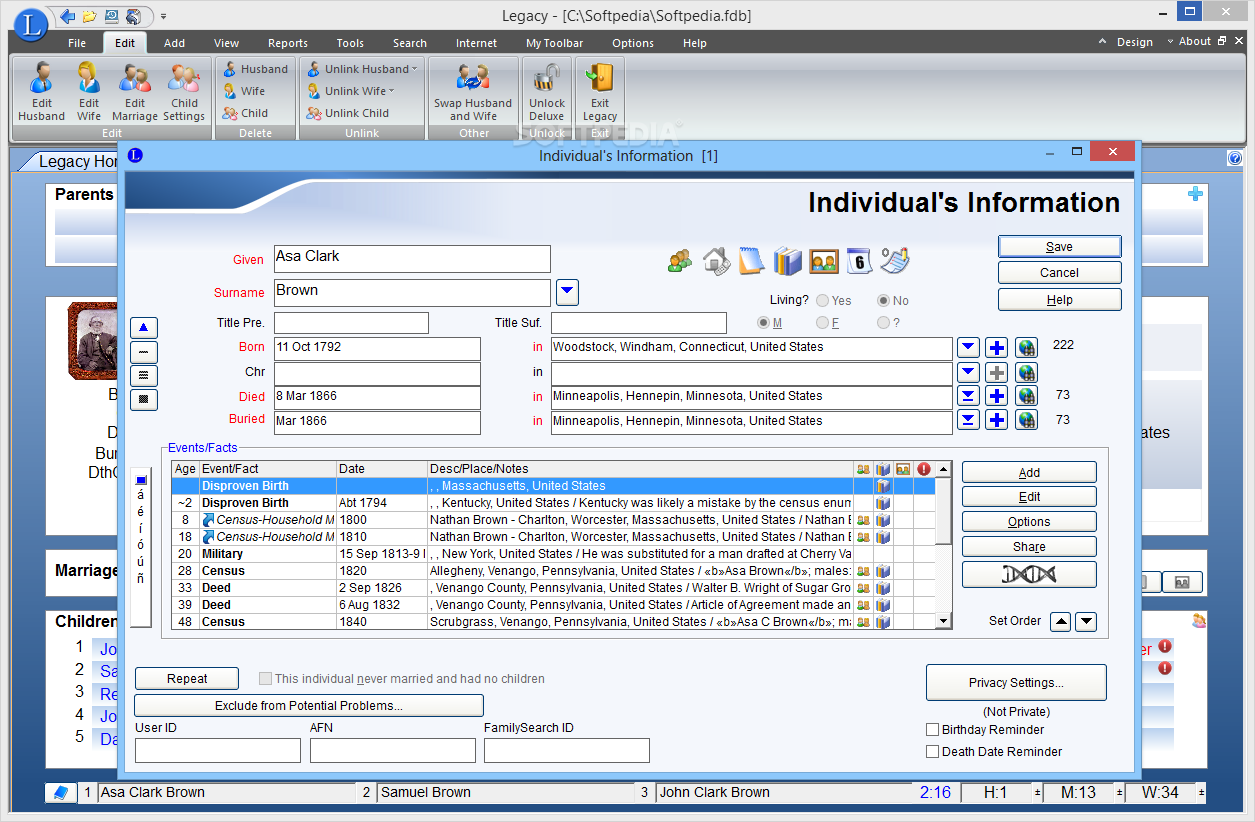
Task: Switch to the My Toolbar tab
Action: click(x=554, y=43)
